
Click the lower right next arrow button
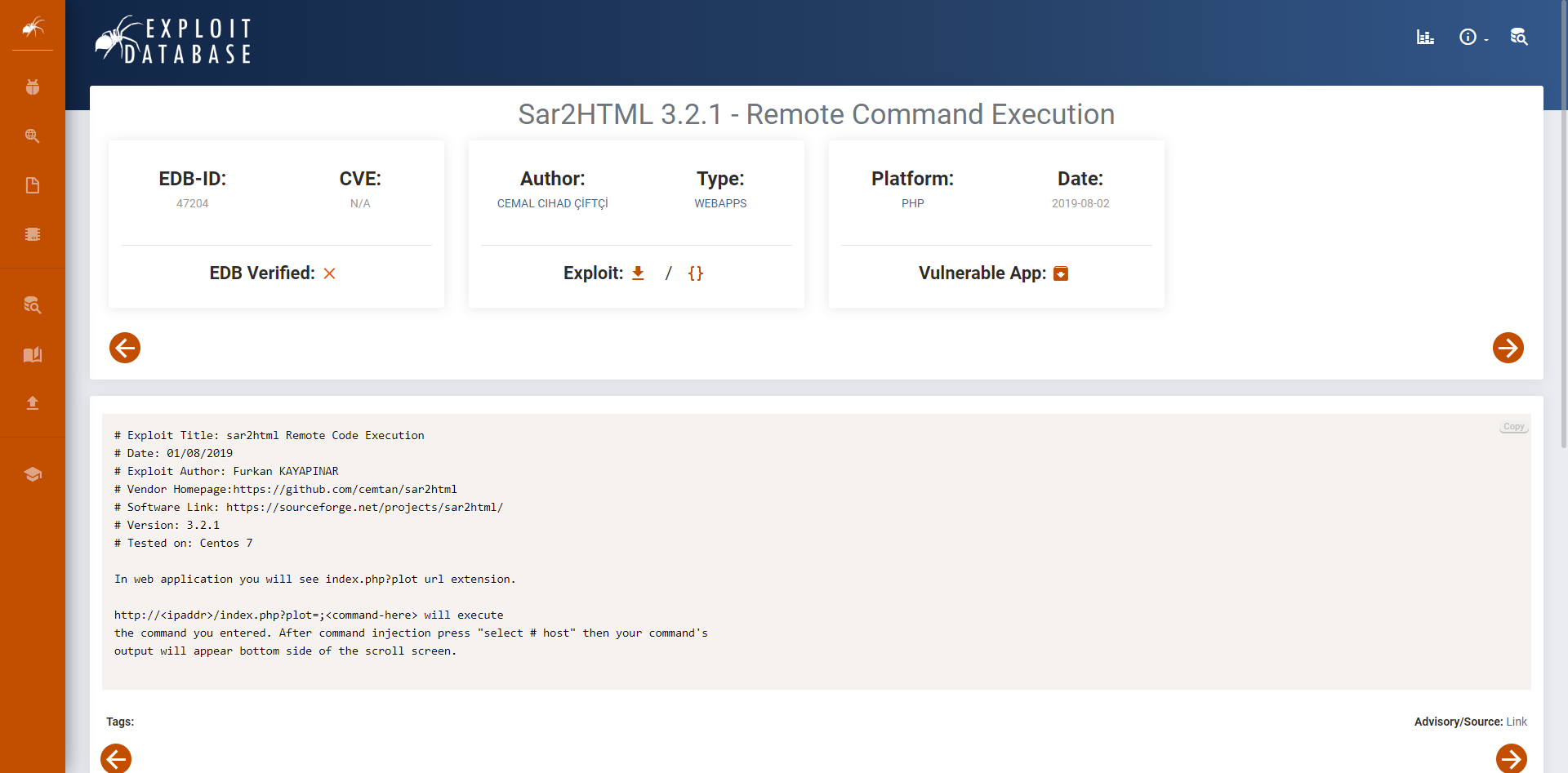click(x=1512, y=758)
